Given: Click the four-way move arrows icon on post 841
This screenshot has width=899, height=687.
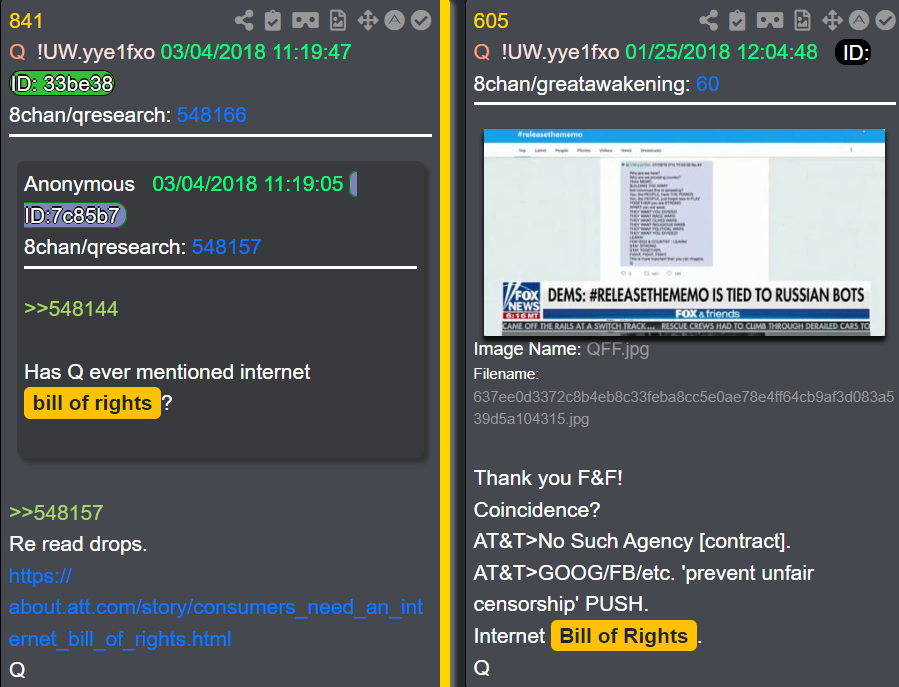Looking at the screenshot, I should (368, 21).
